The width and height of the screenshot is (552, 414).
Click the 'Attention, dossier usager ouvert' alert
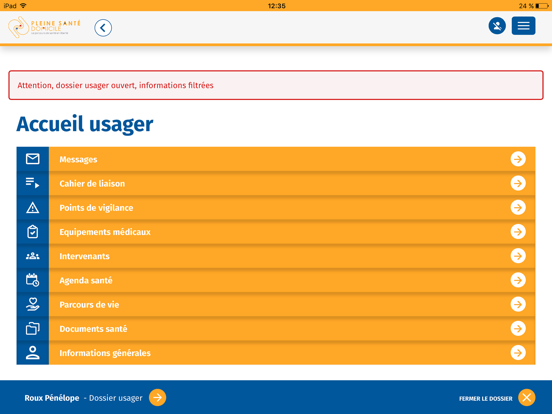tap(276, 85)
